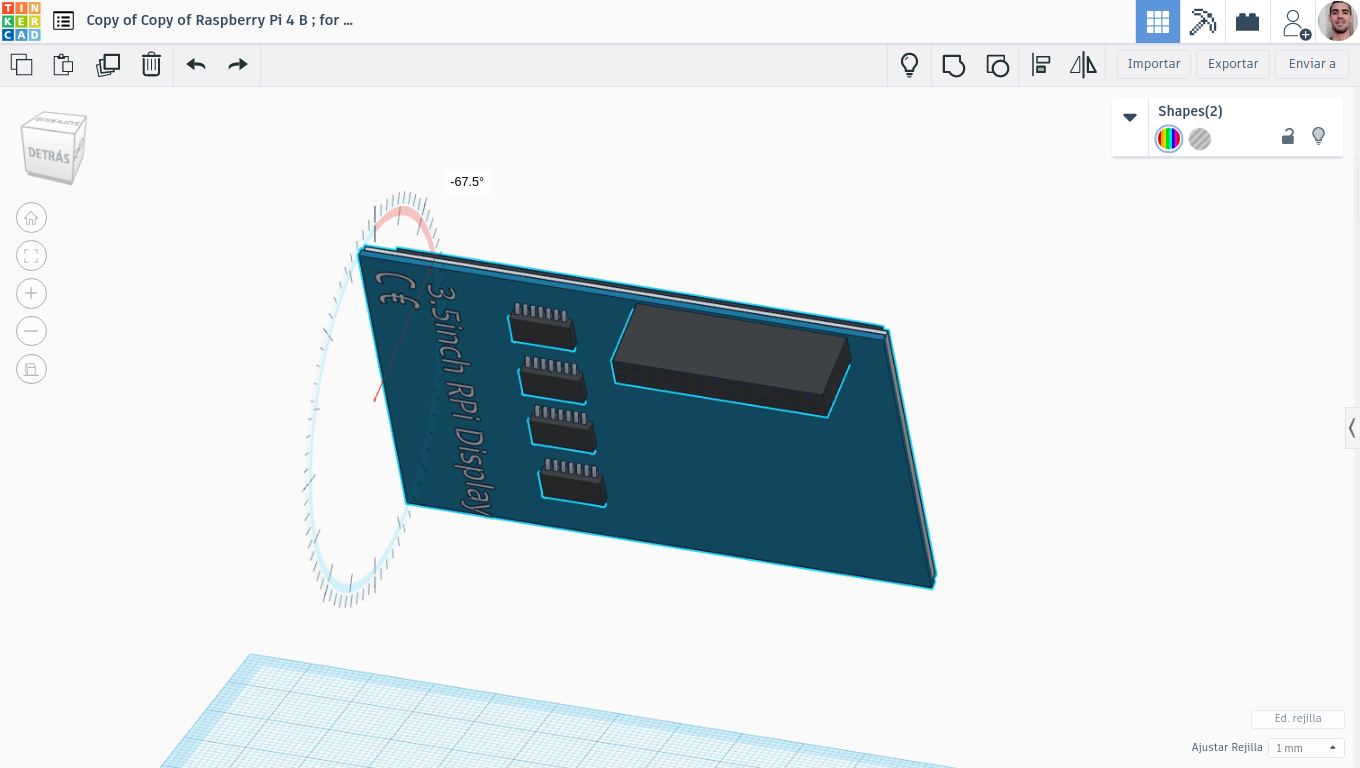The image size is (1360, 768).
Task: Click the Group shapes icon
Action: [953, 66]
